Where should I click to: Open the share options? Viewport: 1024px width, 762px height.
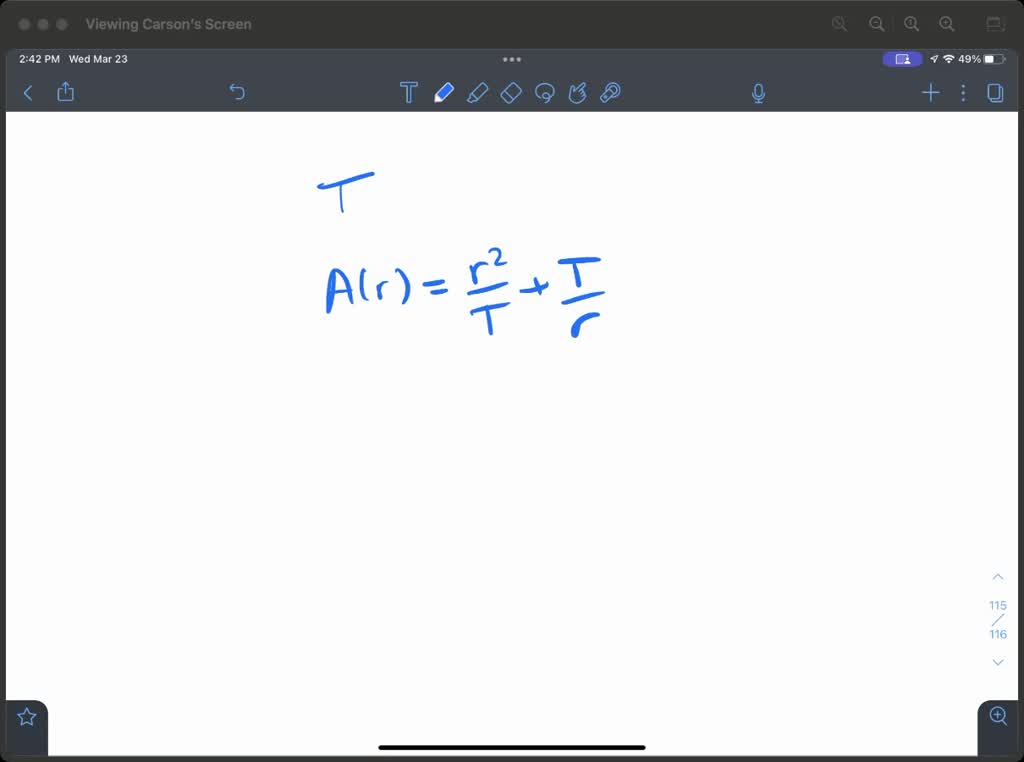pos(65,92)
